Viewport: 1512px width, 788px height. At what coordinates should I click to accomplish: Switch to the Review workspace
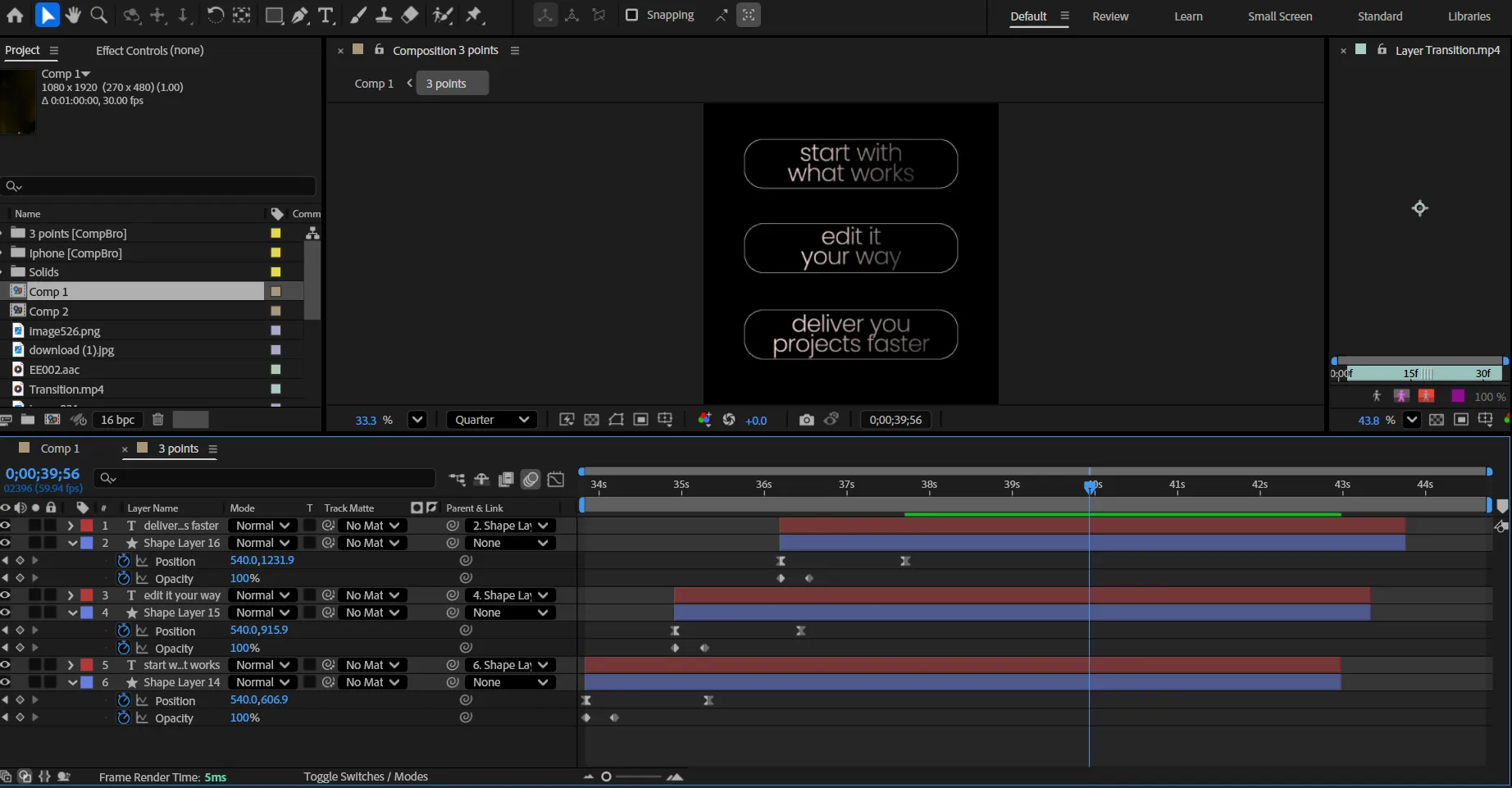tap(1110, 16)
